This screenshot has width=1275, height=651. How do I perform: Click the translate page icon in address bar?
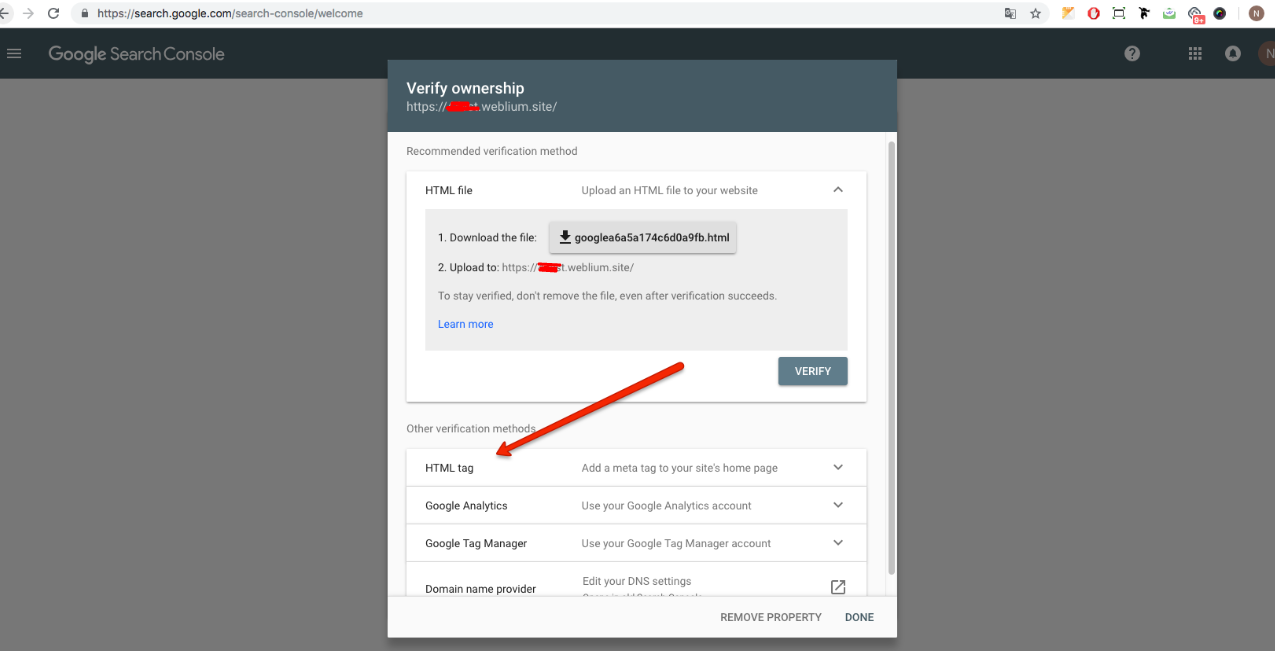(1010, 14)
